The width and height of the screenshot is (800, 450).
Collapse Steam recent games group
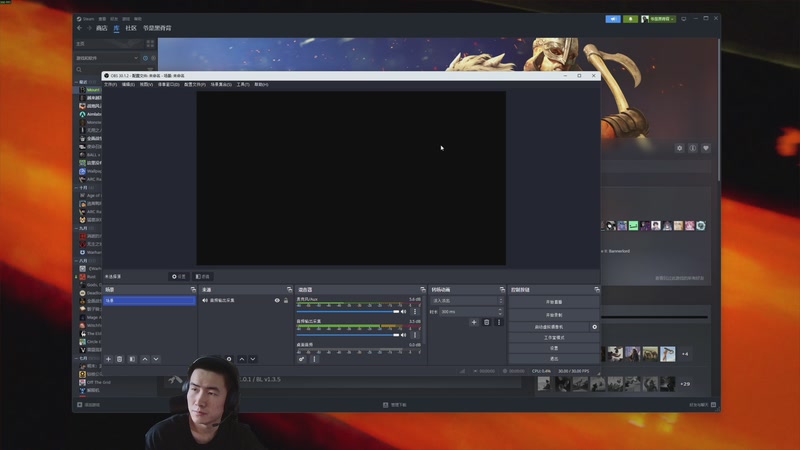(77, 82)
